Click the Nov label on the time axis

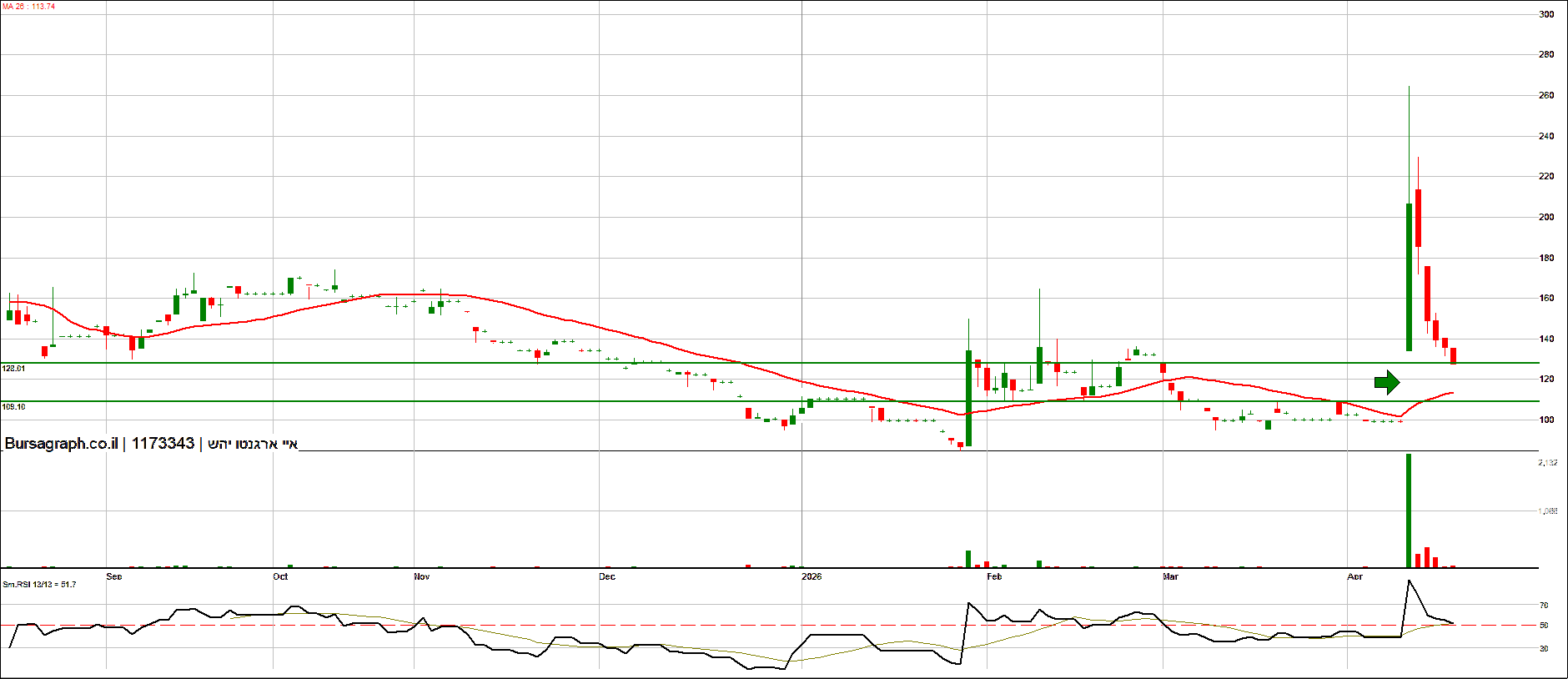pyautogui.click(x=422, y=576)
